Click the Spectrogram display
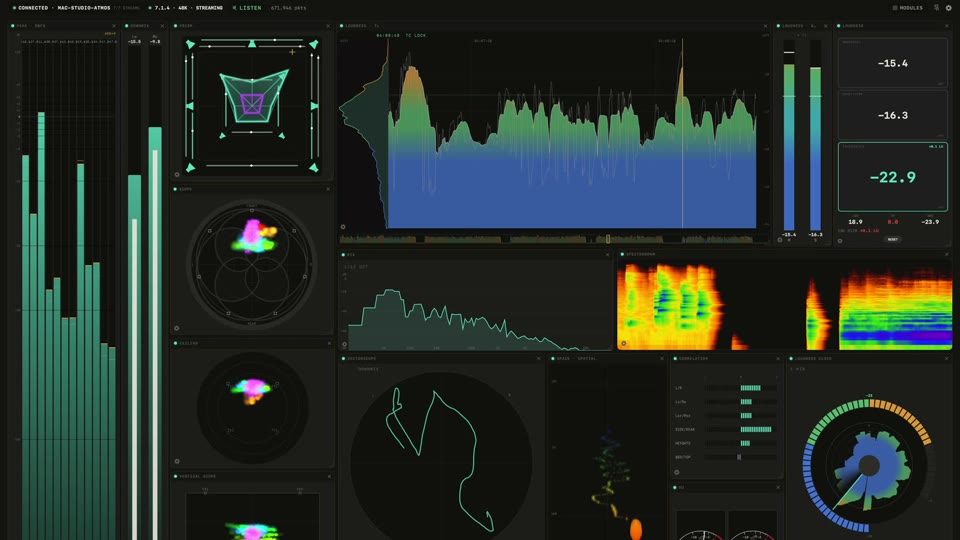This screenshot has width=960, height=540. click(785, 306)
